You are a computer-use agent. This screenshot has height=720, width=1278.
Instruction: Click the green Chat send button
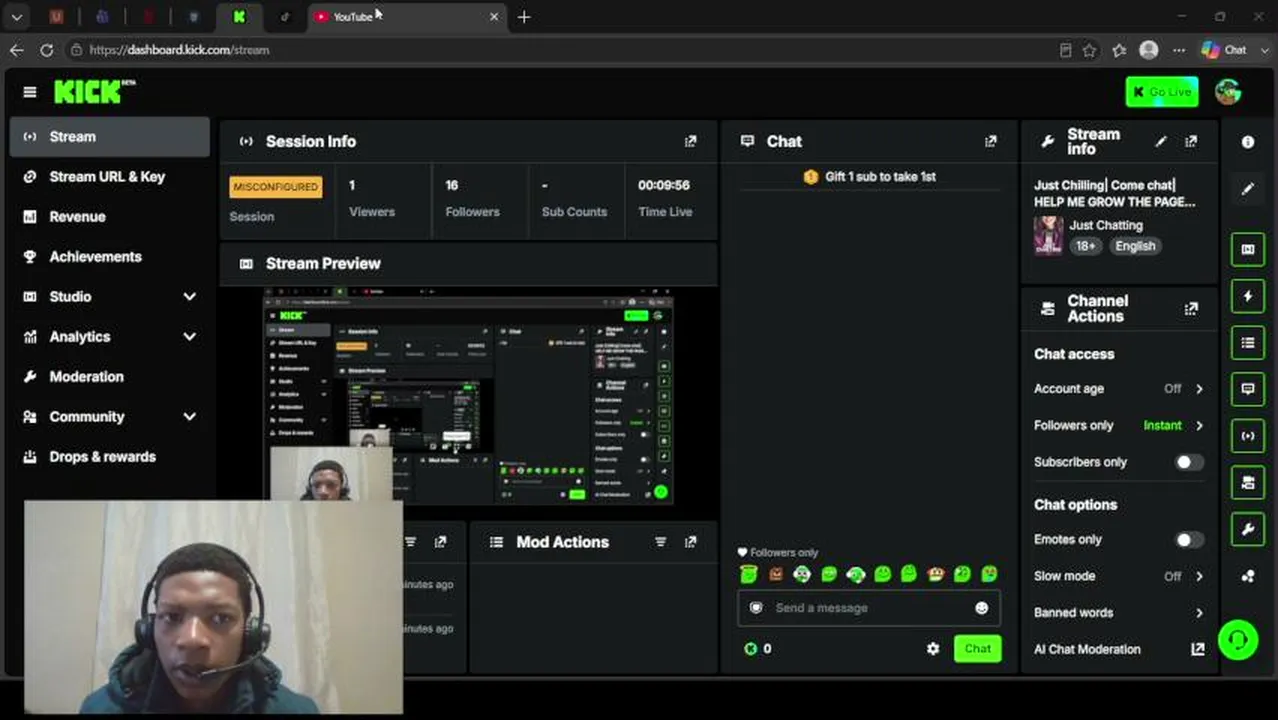click(978, 649)
